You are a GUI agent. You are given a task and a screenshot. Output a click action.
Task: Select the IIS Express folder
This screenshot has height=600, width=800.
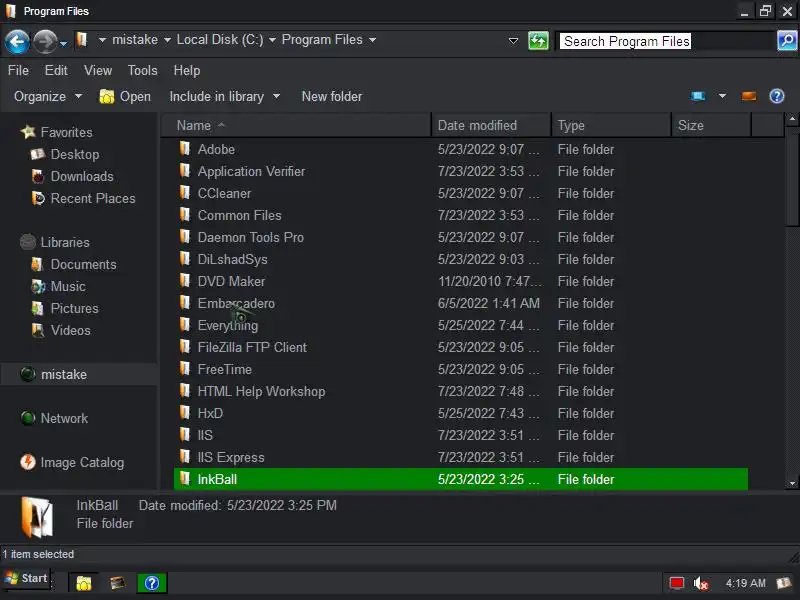231,457
